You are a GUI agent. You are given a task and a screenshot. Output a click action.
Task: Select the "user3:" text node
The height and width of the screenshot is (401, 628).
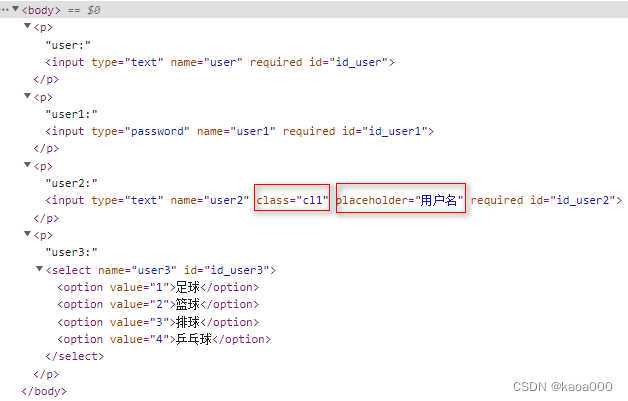click(x=71, y=252)
